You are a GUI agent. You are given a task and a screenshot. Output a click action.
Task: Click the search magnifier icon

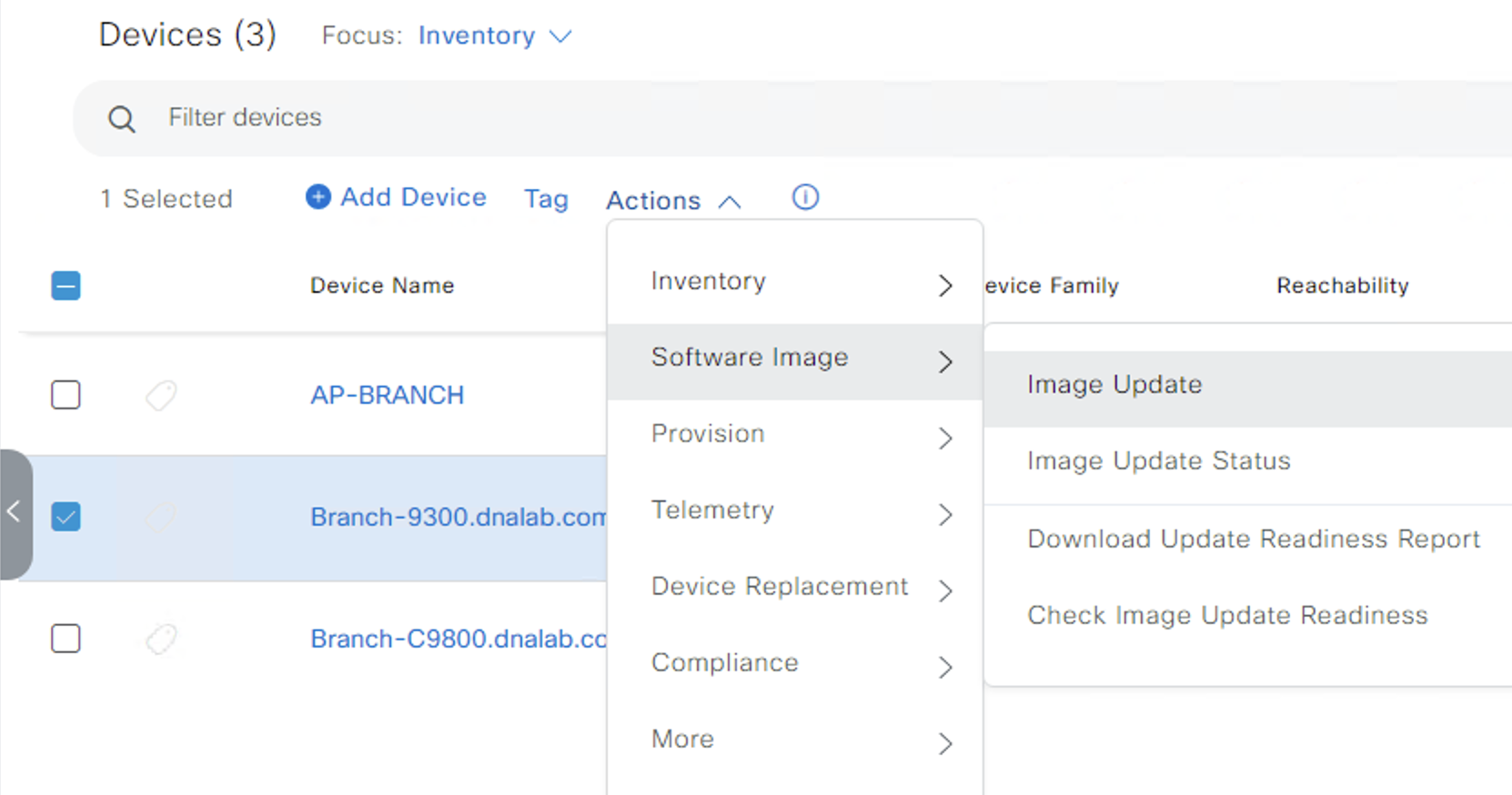coord(122,119)
